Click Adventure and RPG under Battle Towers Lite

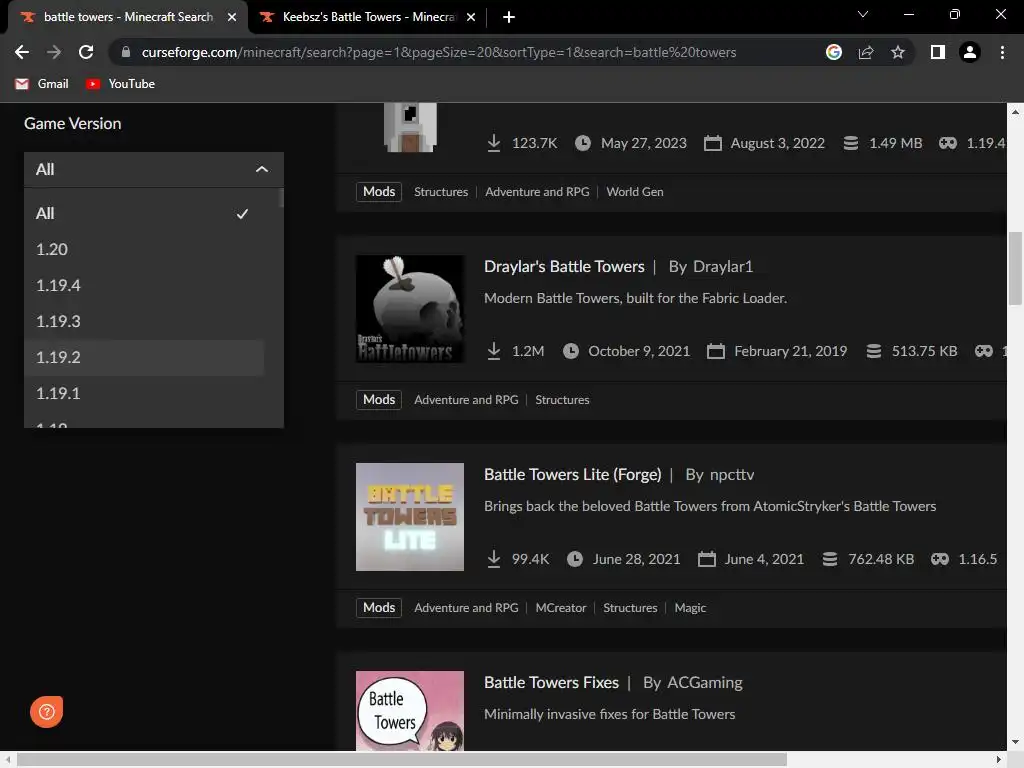[466, 608]
